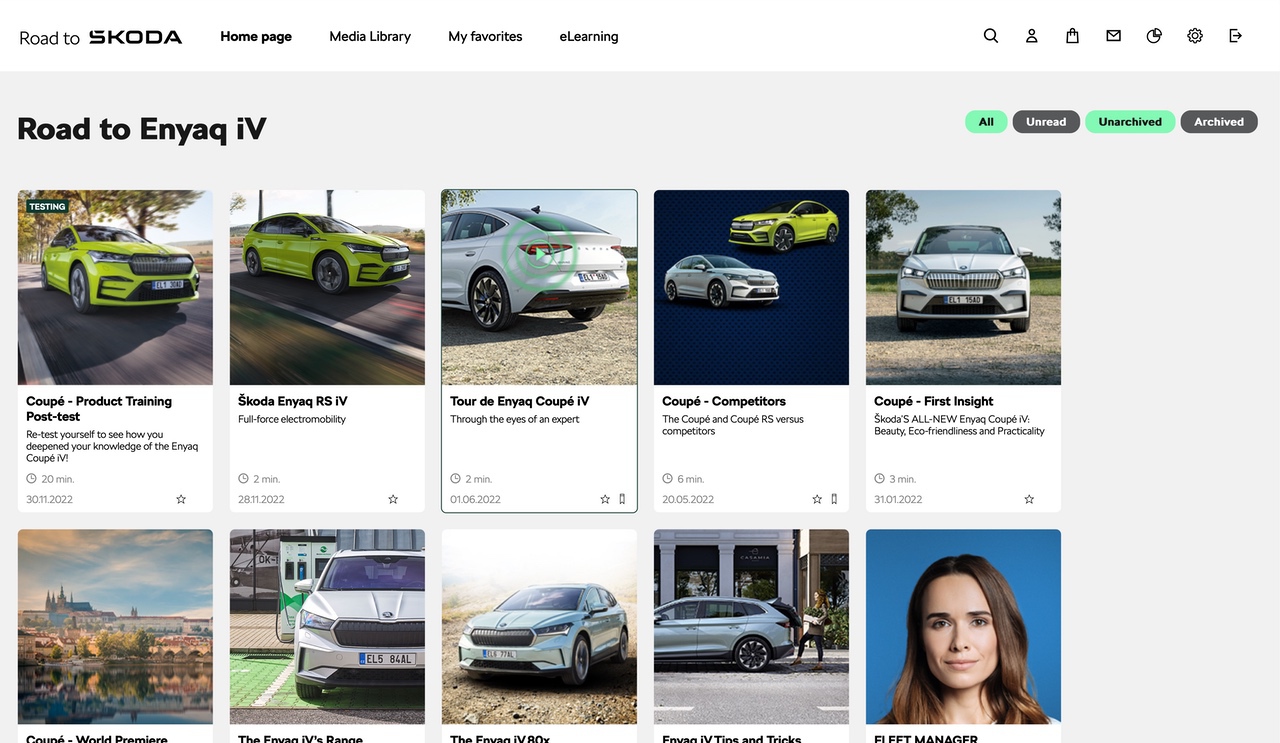Open the eLearning menu item
This screenshot has width=1280, height=743.
[588, 36]
